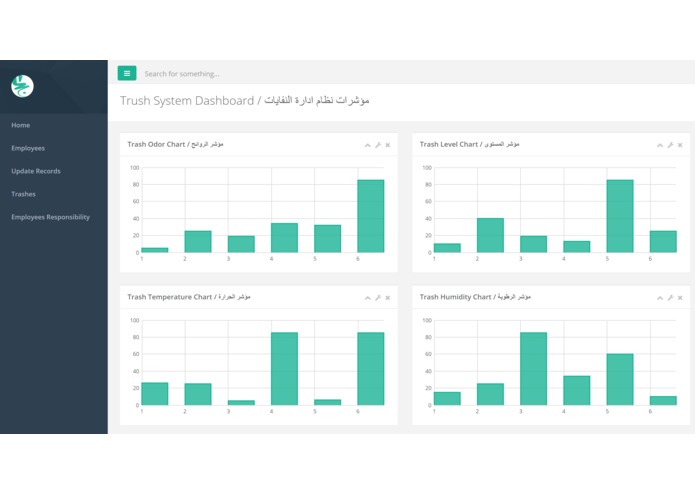695x494 pixels.
Task: Click the Trash Level Chart title
Action: pos(469,144)
